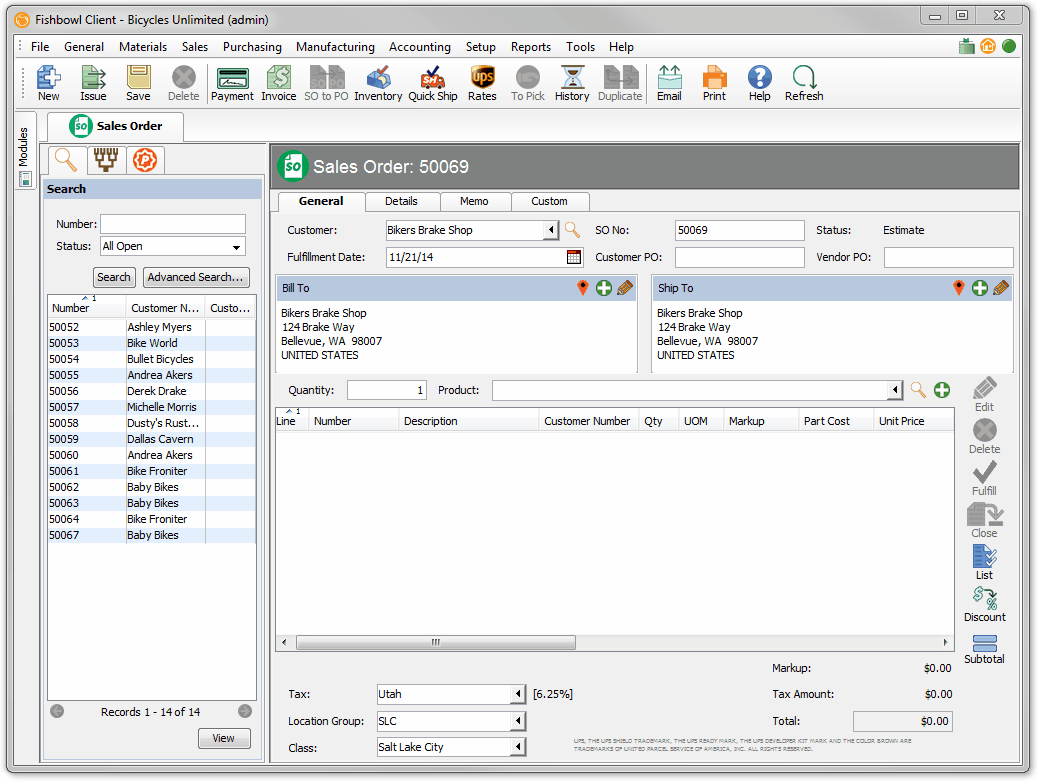Click the Refresh toolbar icon
1038x783 pixels.
click(804, 83)
